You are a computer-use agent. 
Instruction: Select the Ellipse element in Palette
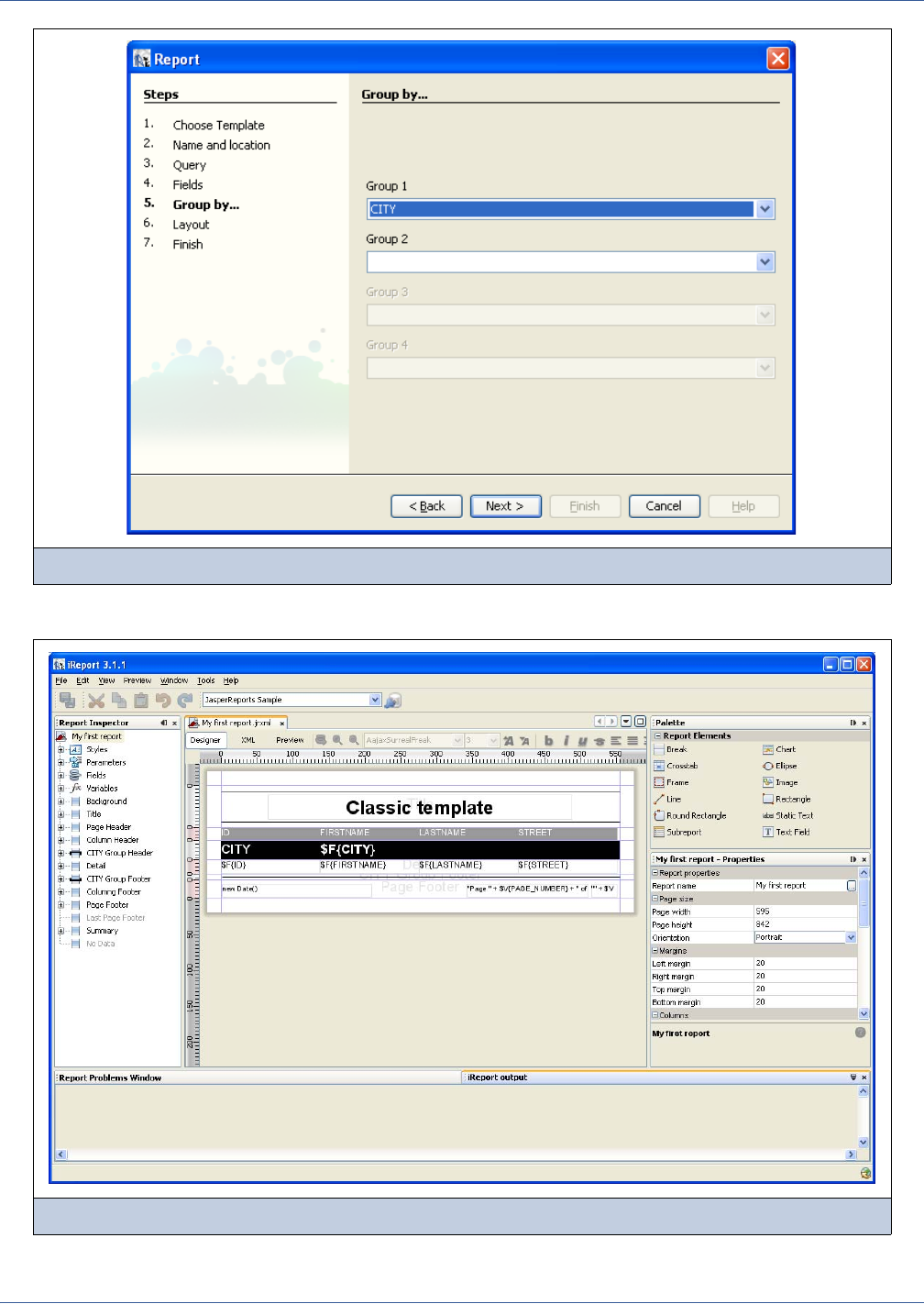780,766
